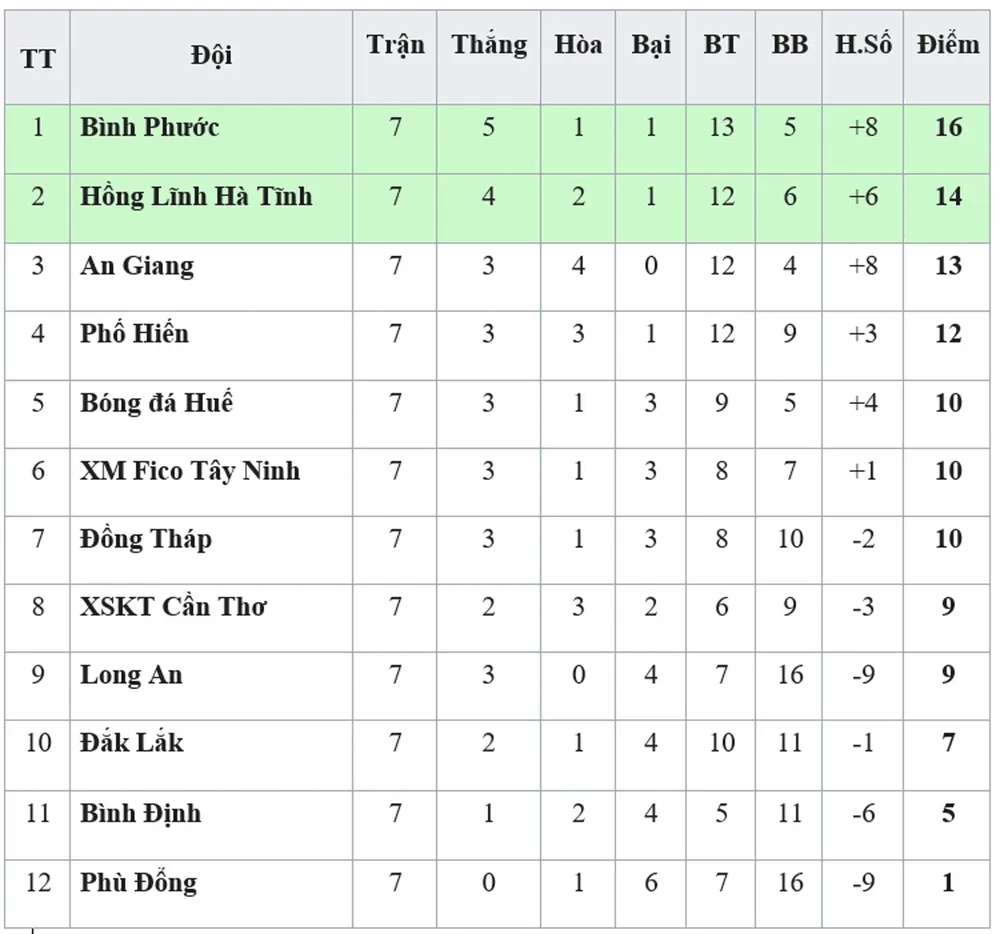The image size is (1000, 934).
Task: Select the Hồng Lĩnh Hà Tĩnh team name
Action: [196, 197]
